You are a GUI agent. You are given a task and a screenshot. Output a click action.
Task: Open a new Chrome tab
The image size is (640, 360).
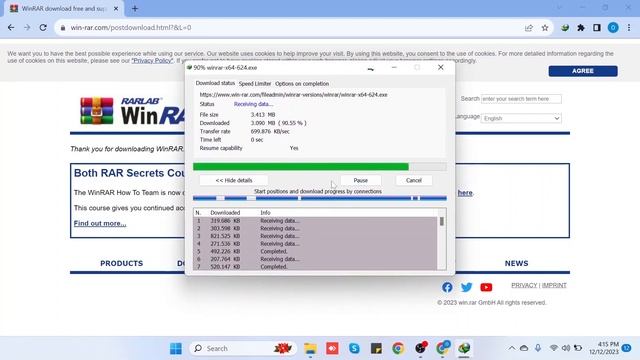135,9
